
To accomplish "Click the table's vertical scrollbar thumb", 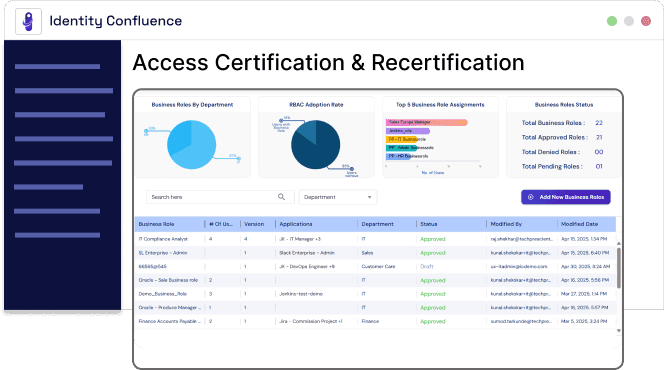I will (619, 268).
